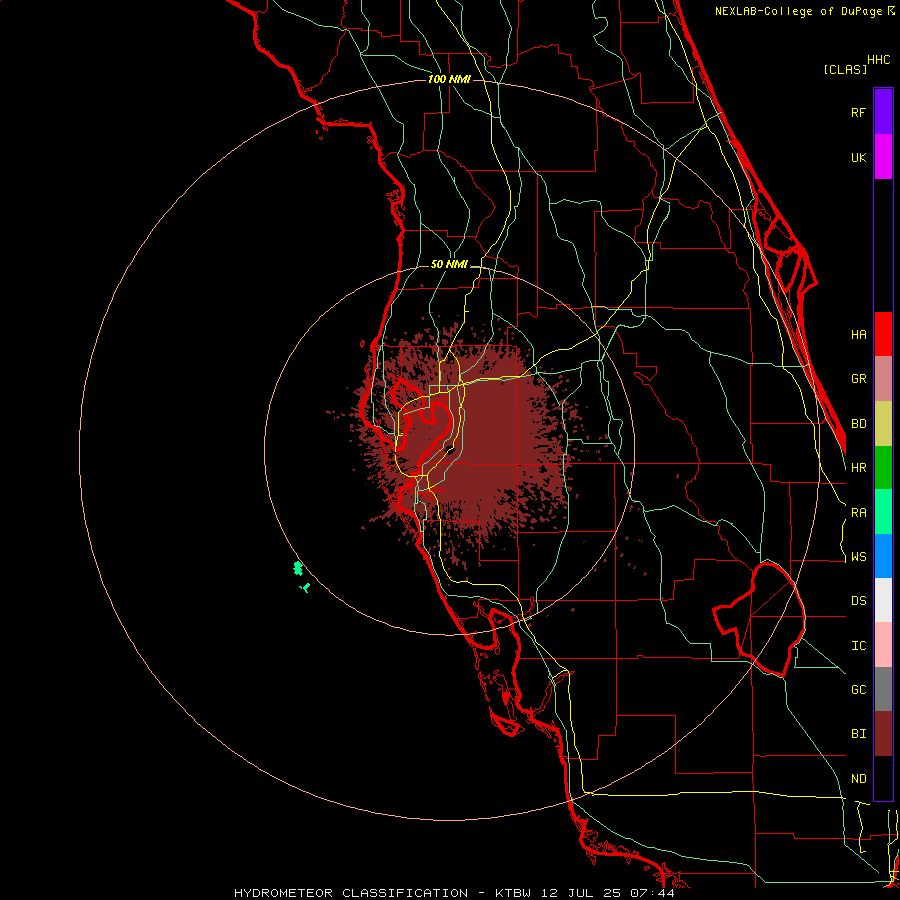Click the green rain echo offshore
This screenshot has width=900, height=900.
298,569
